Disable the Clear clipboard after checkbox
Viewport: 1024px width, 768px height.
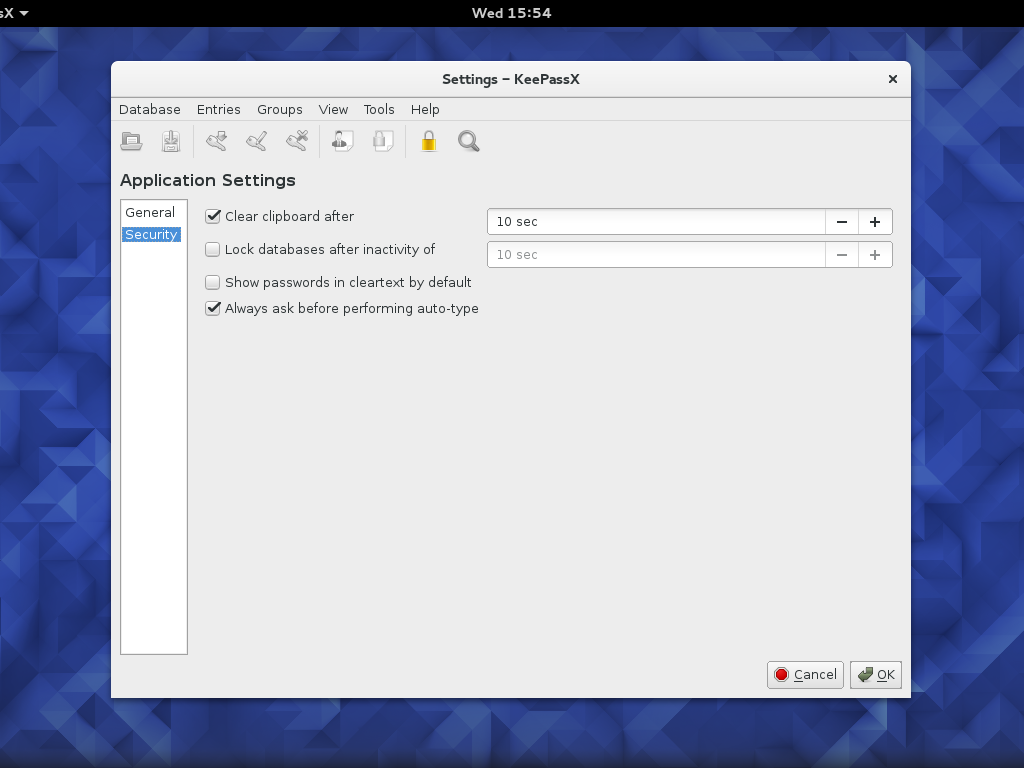tap(213, 216)
